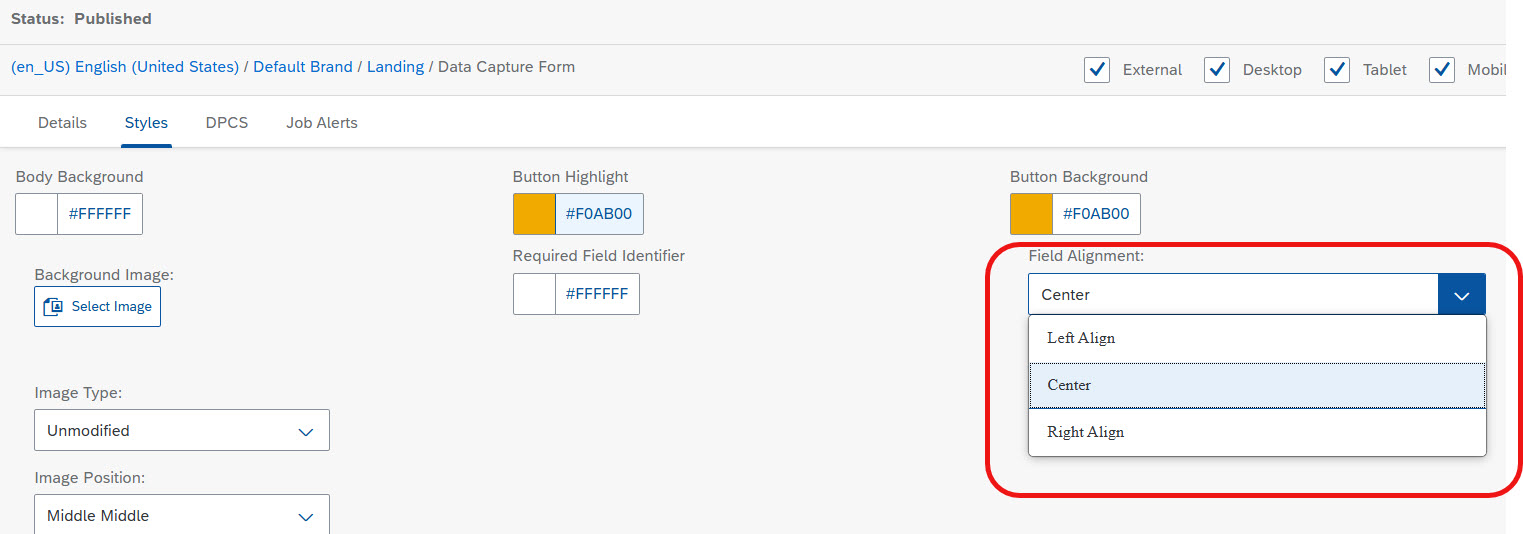Click the Select Image icon
The height and width of the screenshot is (534, 1523).
(54, 306)
